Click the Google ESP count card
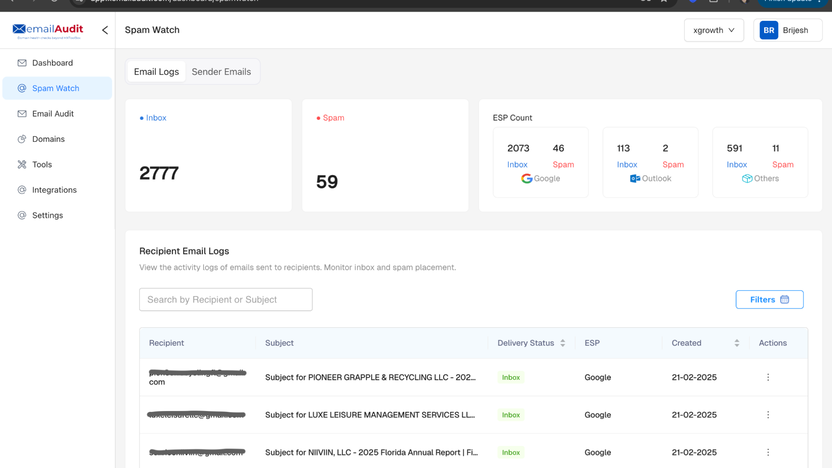 coord(540,162)
